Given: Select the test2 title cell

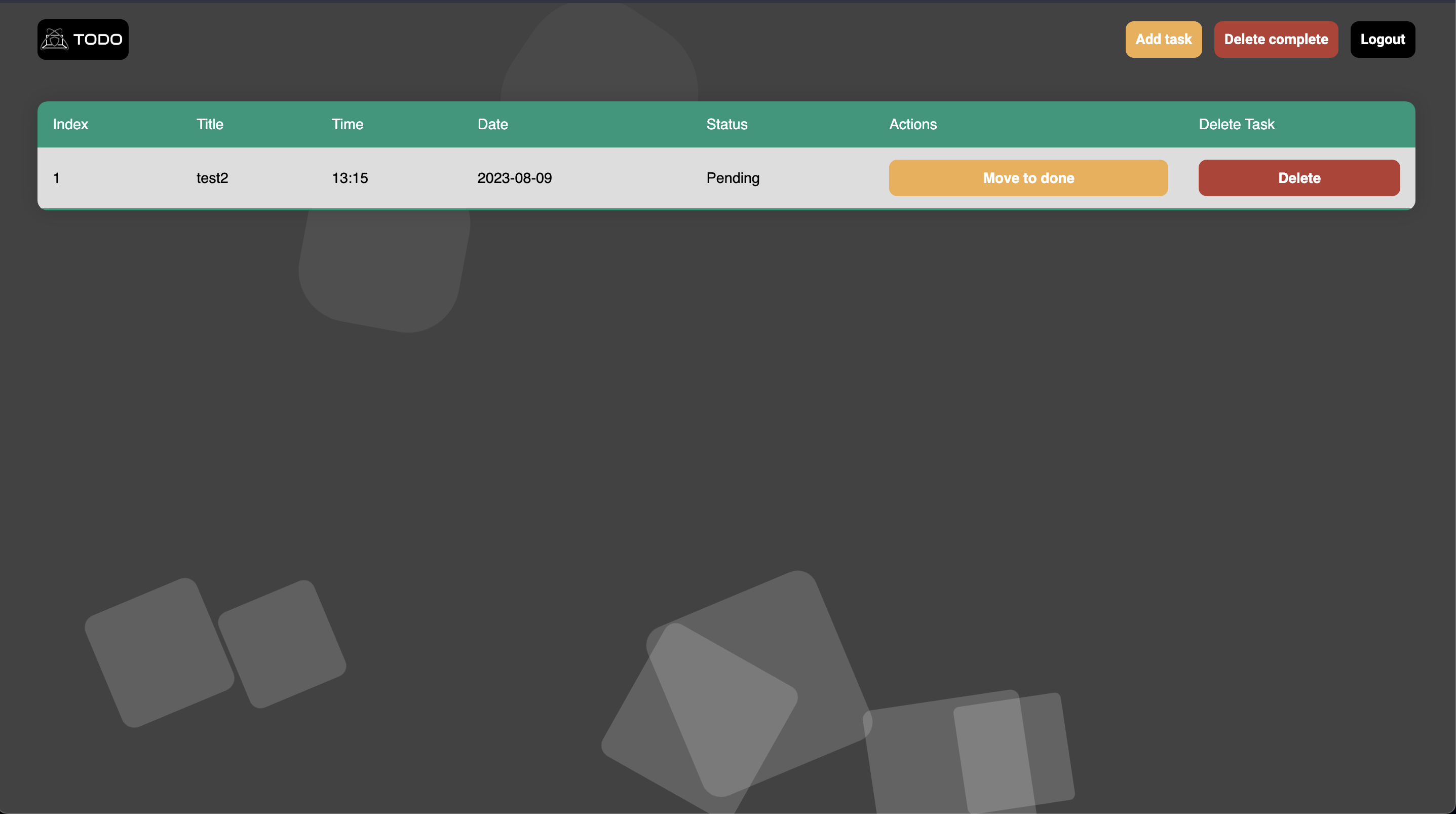Looking at the screenshot, I should click(x=212, y=178).
